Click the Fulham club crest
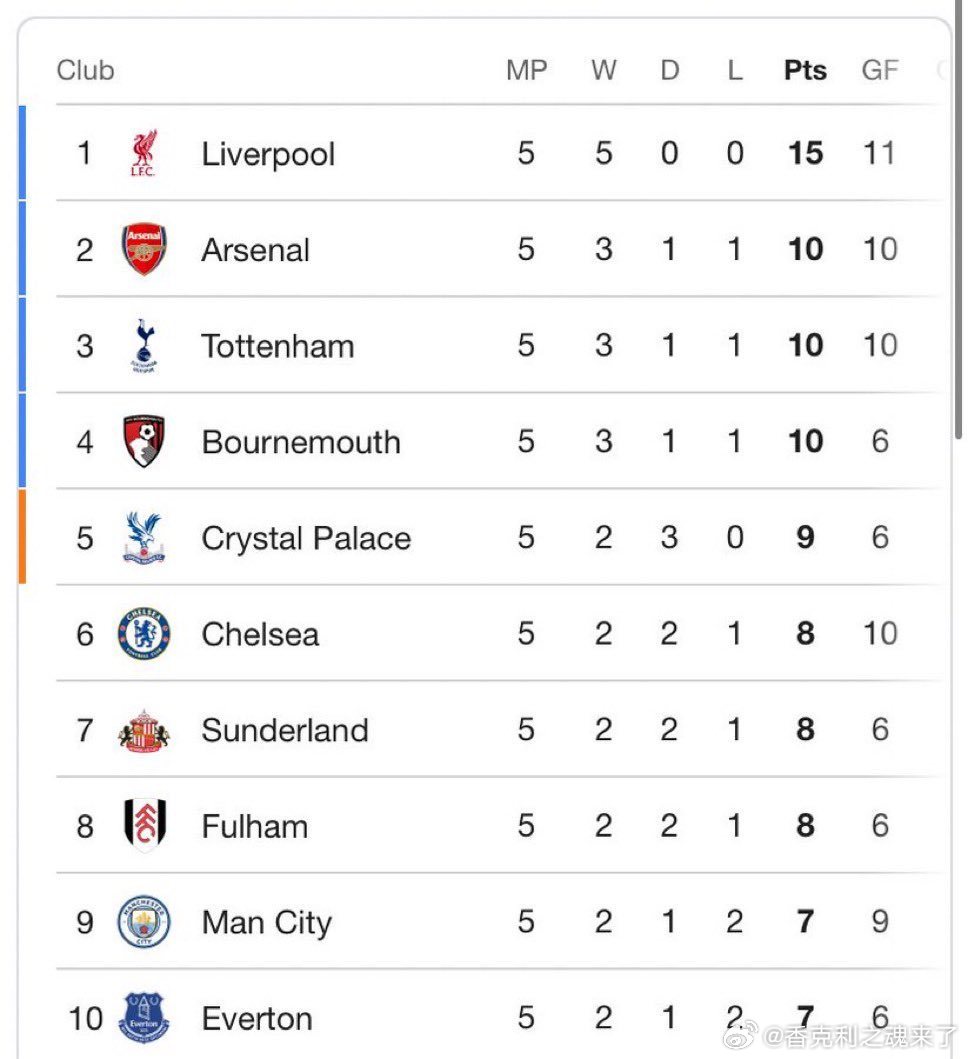968x1059 pixels. pos(145,825)
